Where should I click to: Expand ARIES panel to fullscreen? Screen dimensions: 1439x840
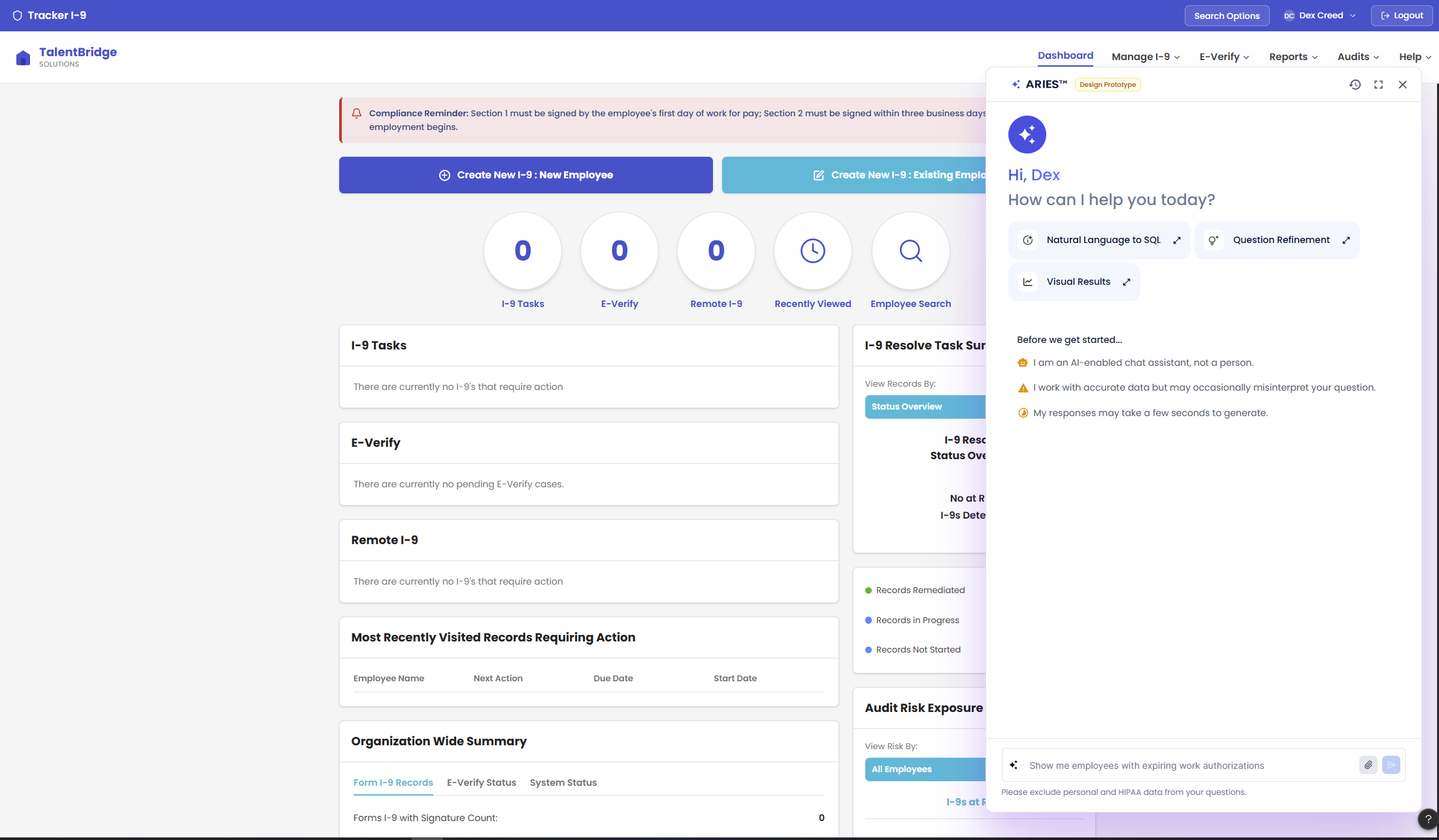click(x=1378, y=84)
